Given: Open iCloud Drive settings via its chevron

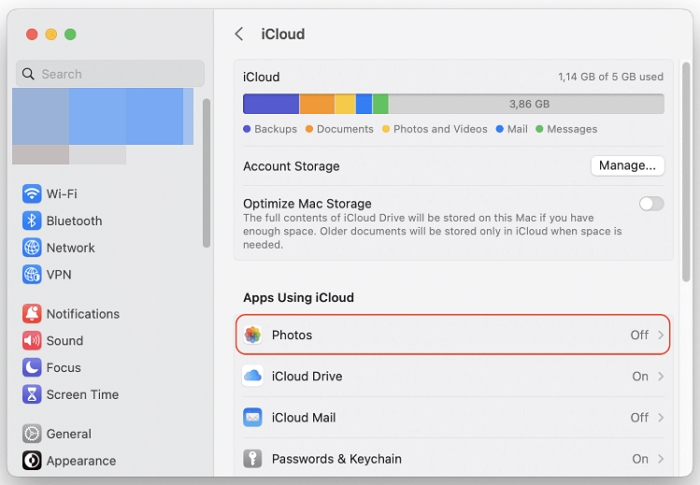Looking at the screenshot, I should coord(661,376).
